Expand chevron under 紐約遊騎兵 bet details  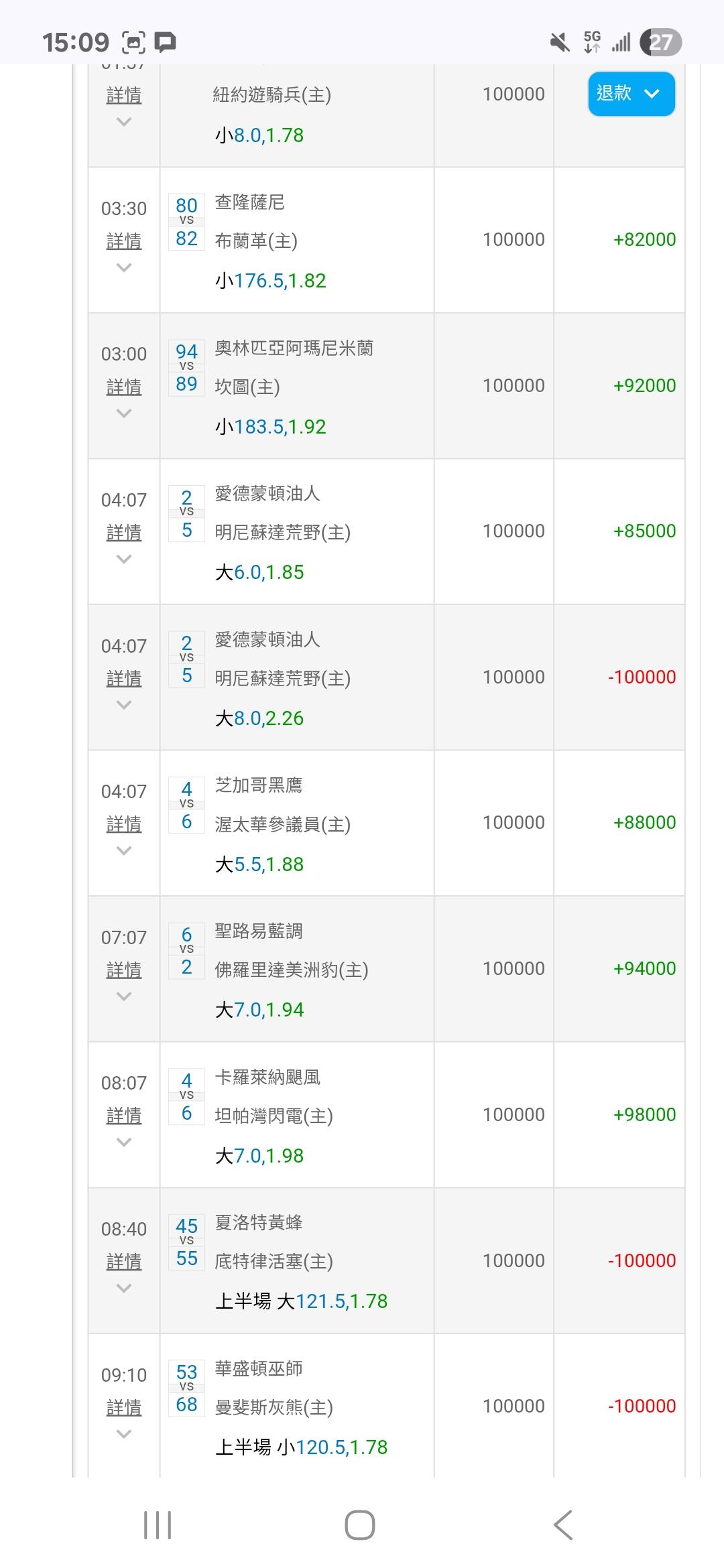pos(124,122)
